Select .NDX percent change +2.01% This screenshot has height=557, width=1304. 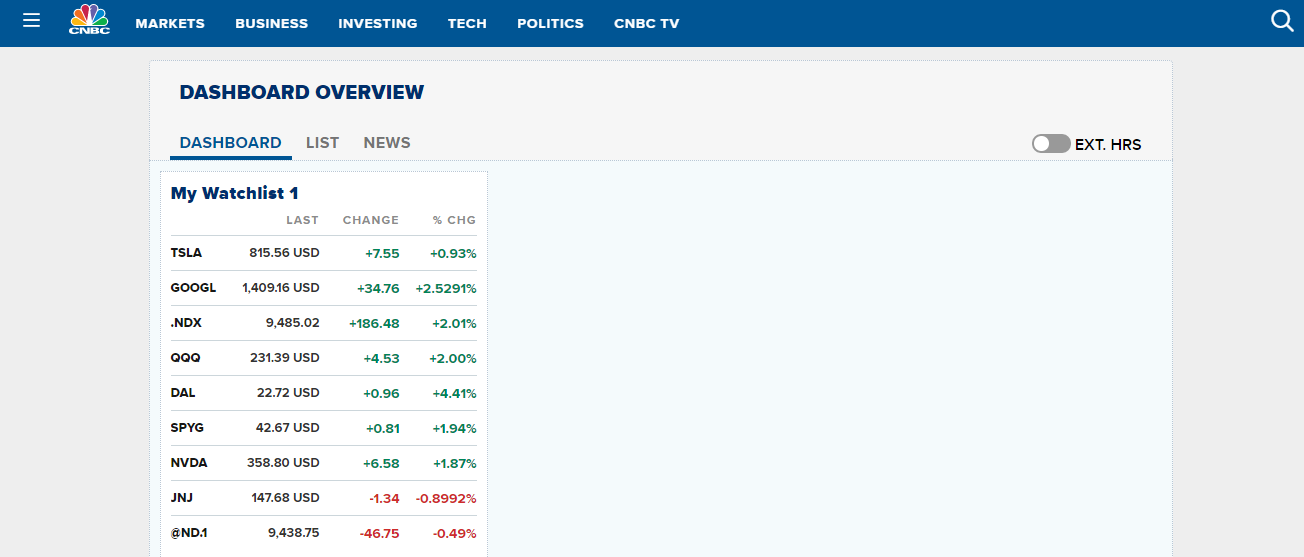click(454, 323)
